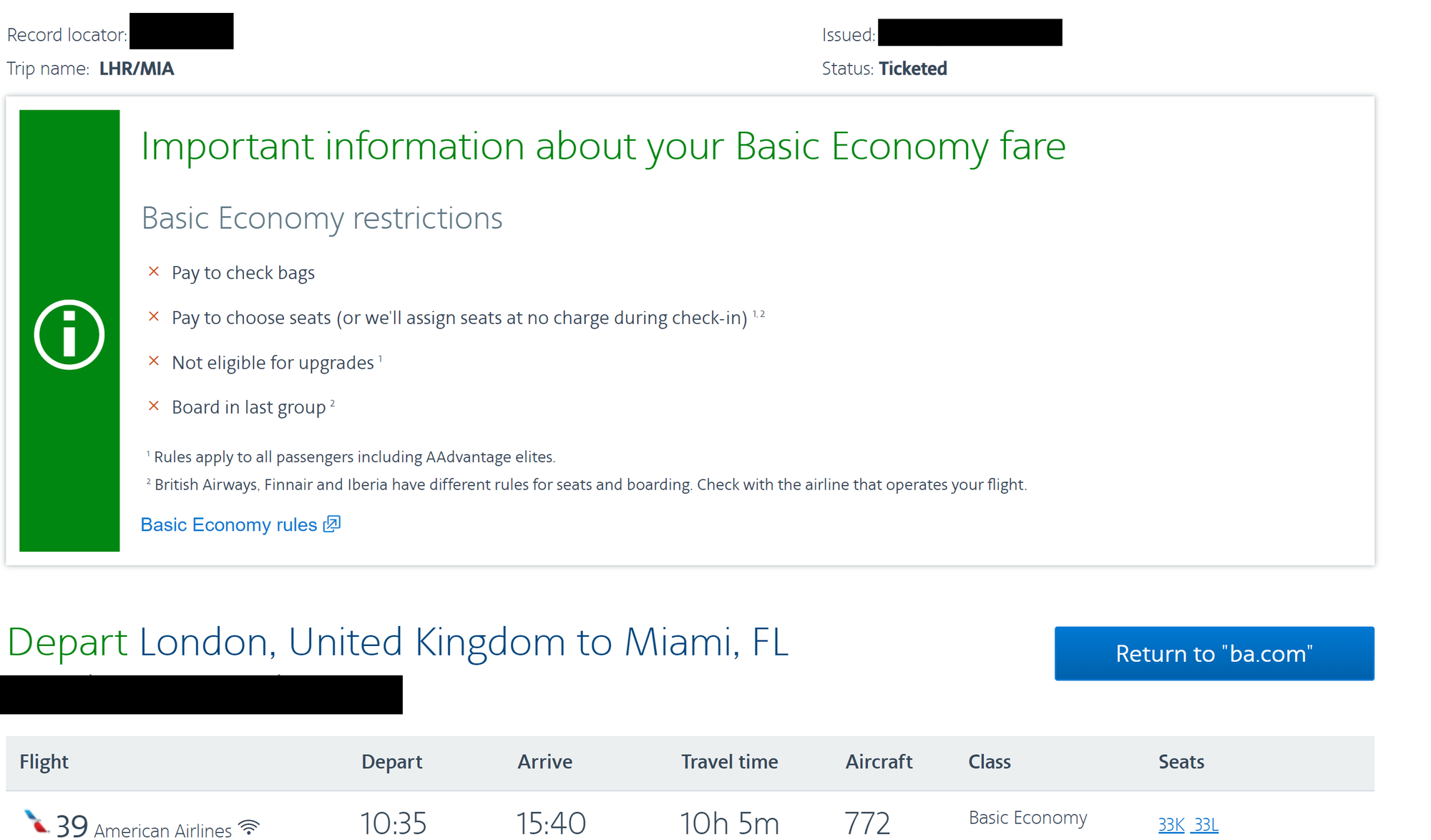
Task: Click external-link icon after Basic Economy rules
Action: click(x=331, y=524)
